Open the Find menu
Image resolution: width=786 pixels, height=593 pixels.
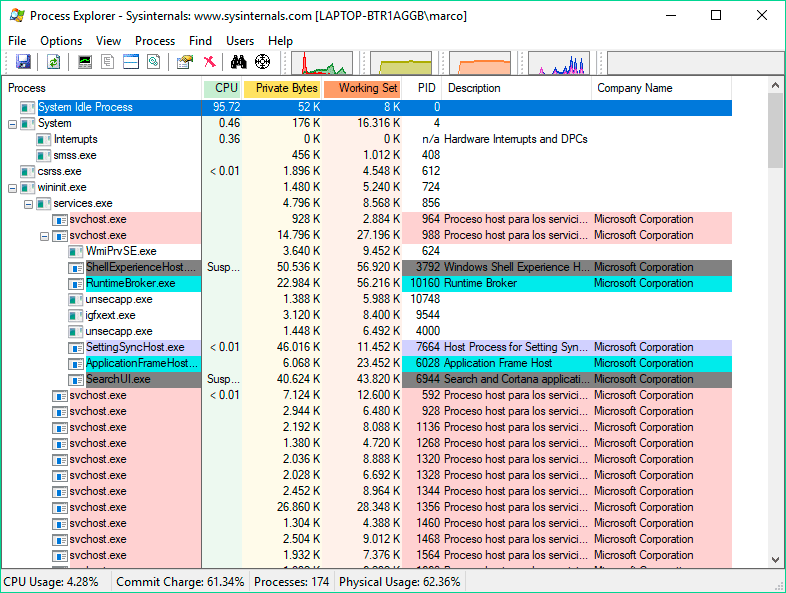(x=201, y=41)
